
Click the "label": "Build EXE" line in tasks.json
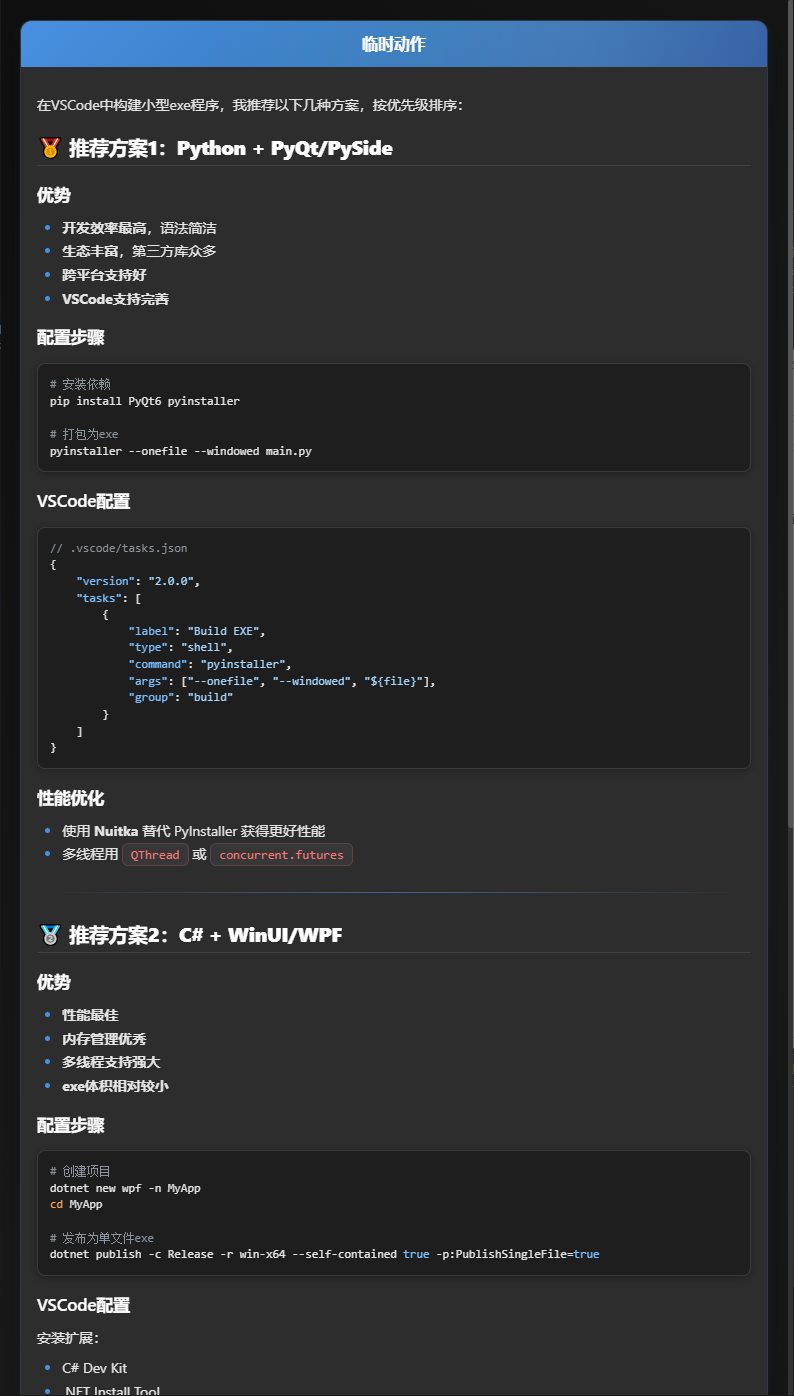(197, 631)
